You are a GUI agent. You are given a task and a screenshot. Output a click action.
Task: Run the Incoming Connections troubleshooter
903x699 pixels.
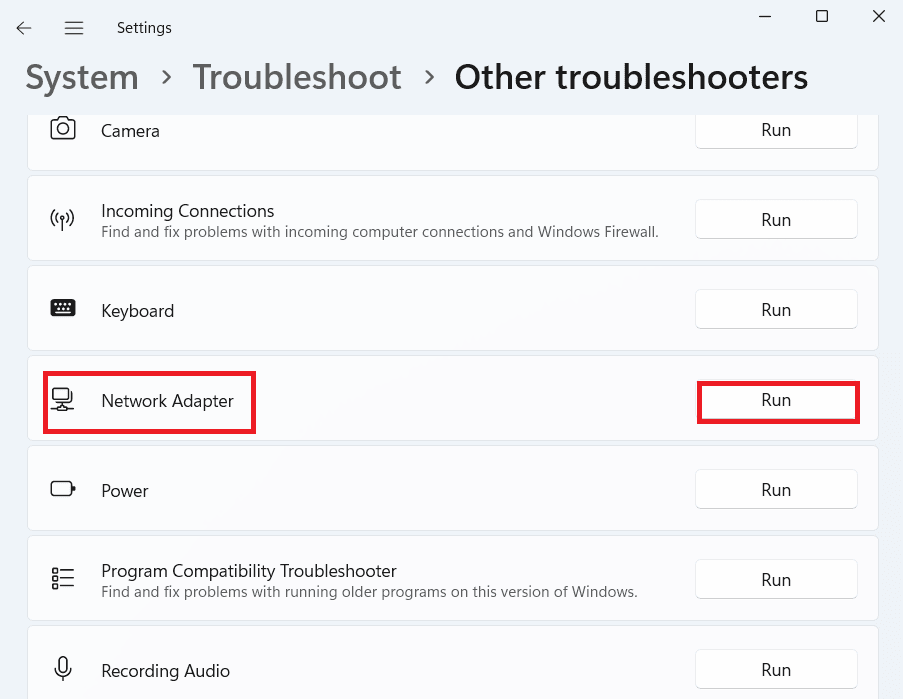776,219
